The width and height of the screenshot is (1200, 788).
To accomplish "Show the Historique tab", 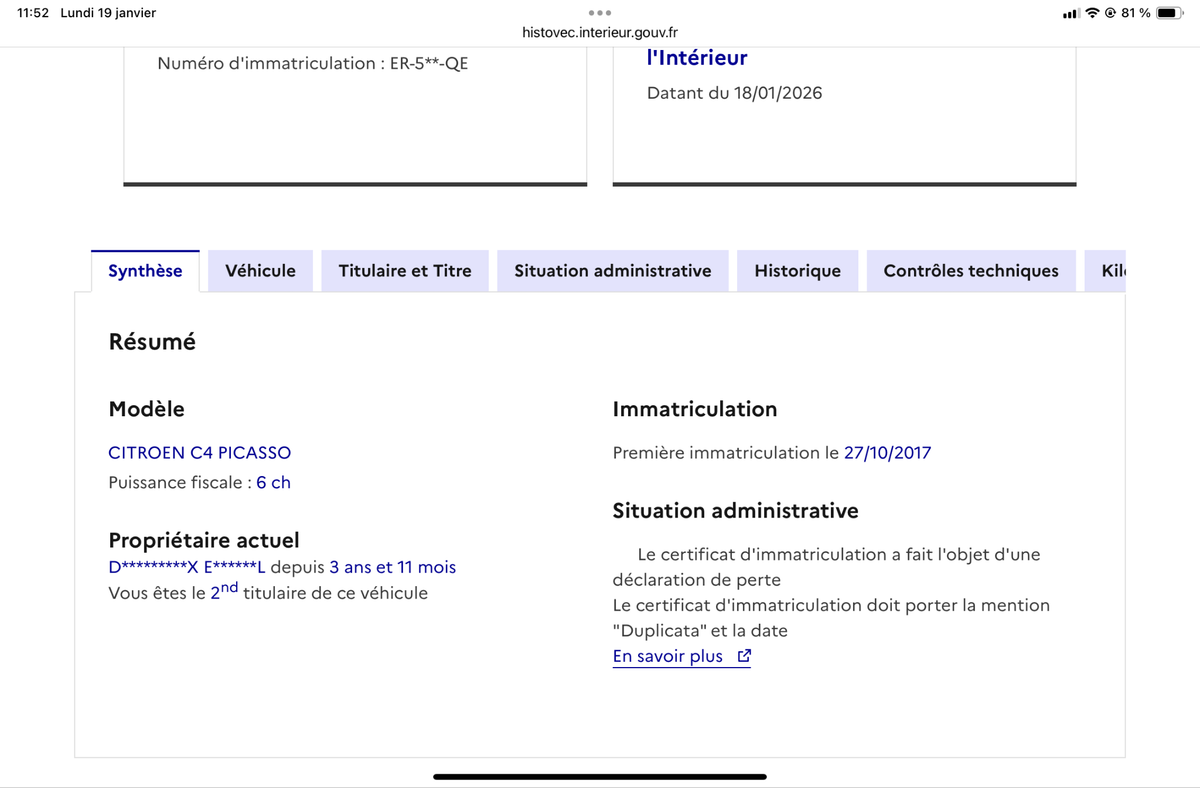I will pyautogui.click(x=797, y=271).
